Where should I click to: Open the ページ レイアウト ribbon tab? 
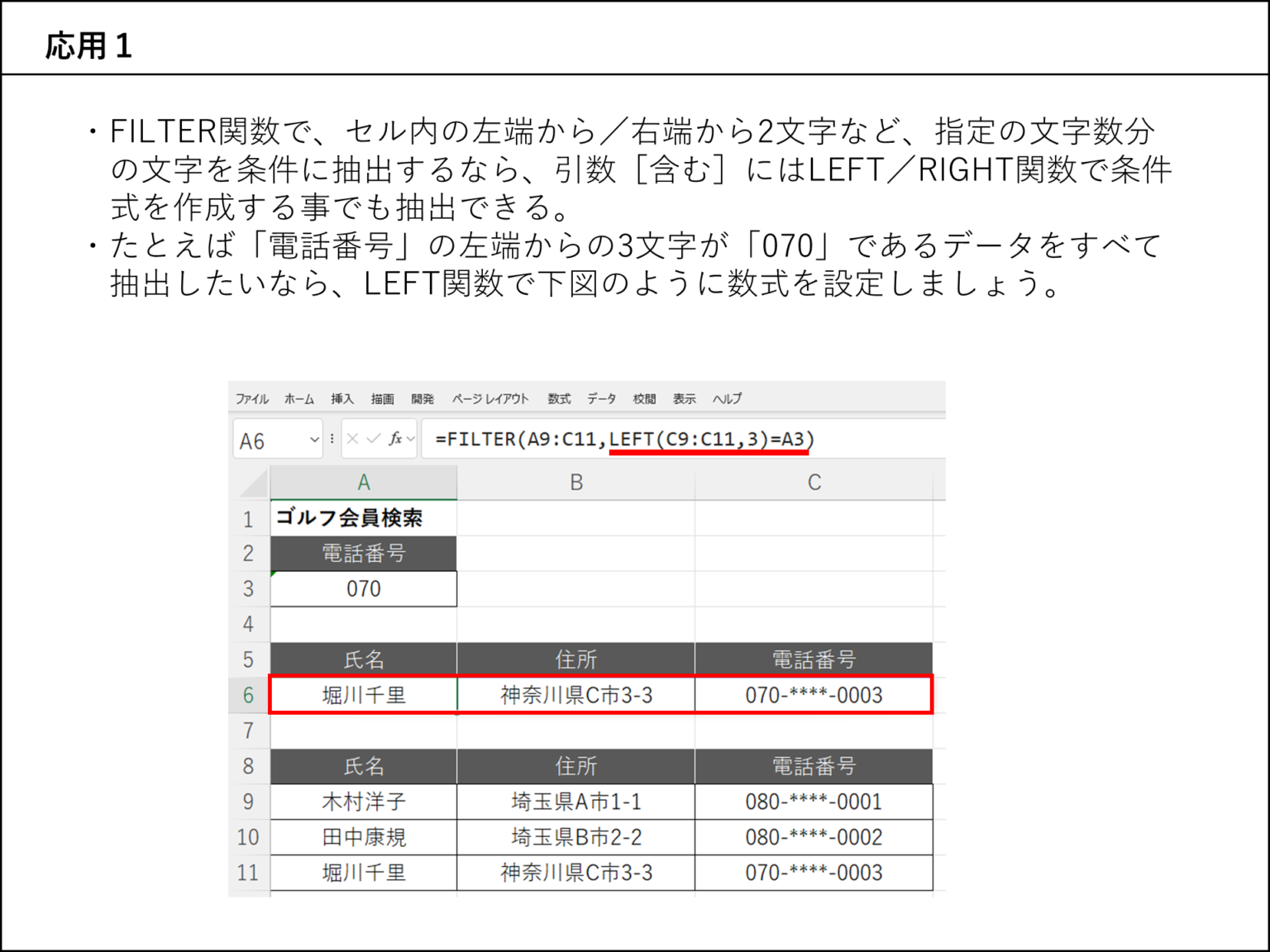pyautogui.click(x=491, y=398)
